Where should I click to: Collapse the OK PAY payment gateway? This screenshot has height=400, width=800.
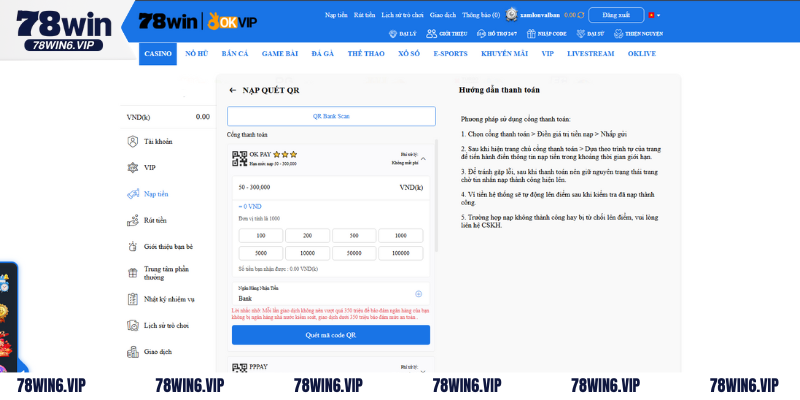(423, 159)
